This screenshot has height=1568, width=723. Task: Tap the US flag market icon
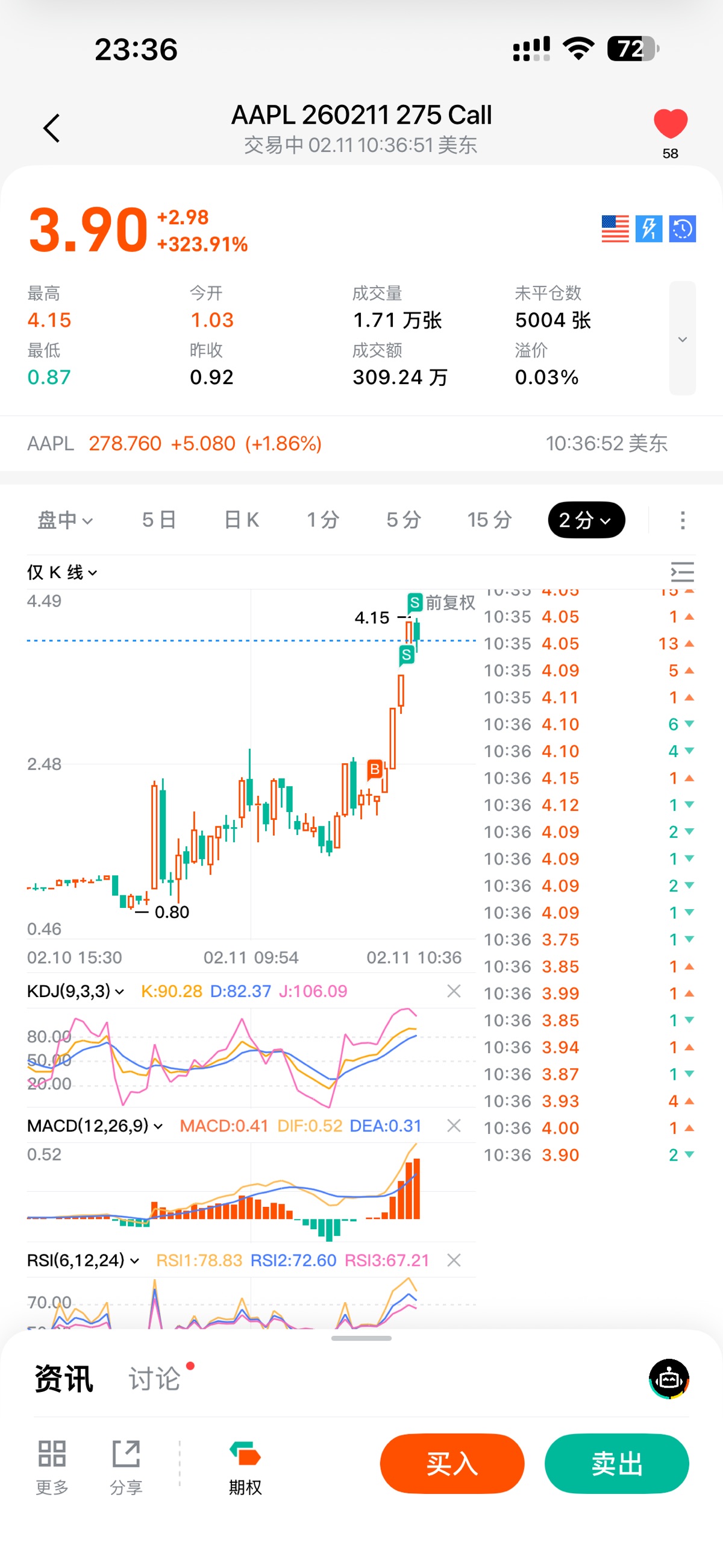coord(615,229)
